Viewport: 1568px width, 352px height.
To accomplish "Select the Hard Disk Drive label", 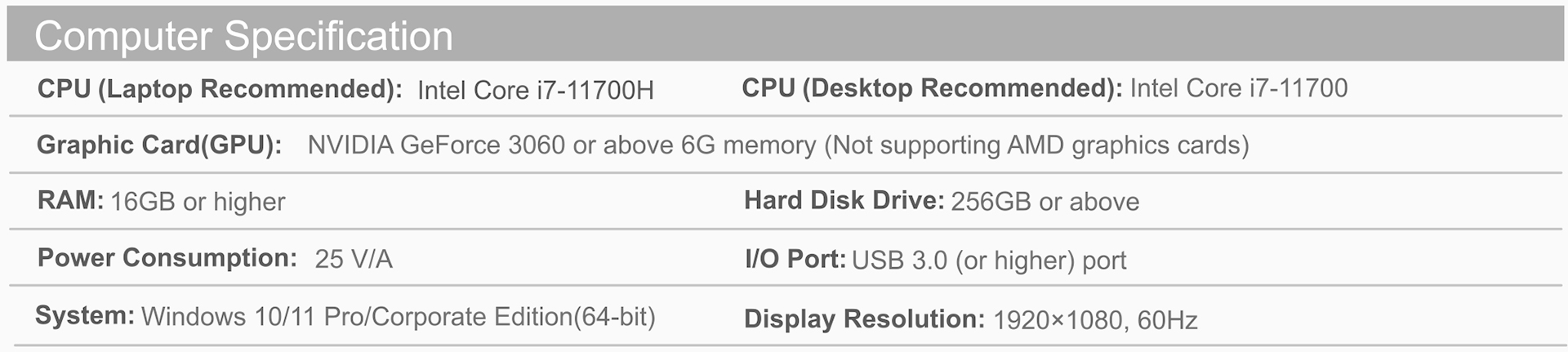I will click(844, 200).
